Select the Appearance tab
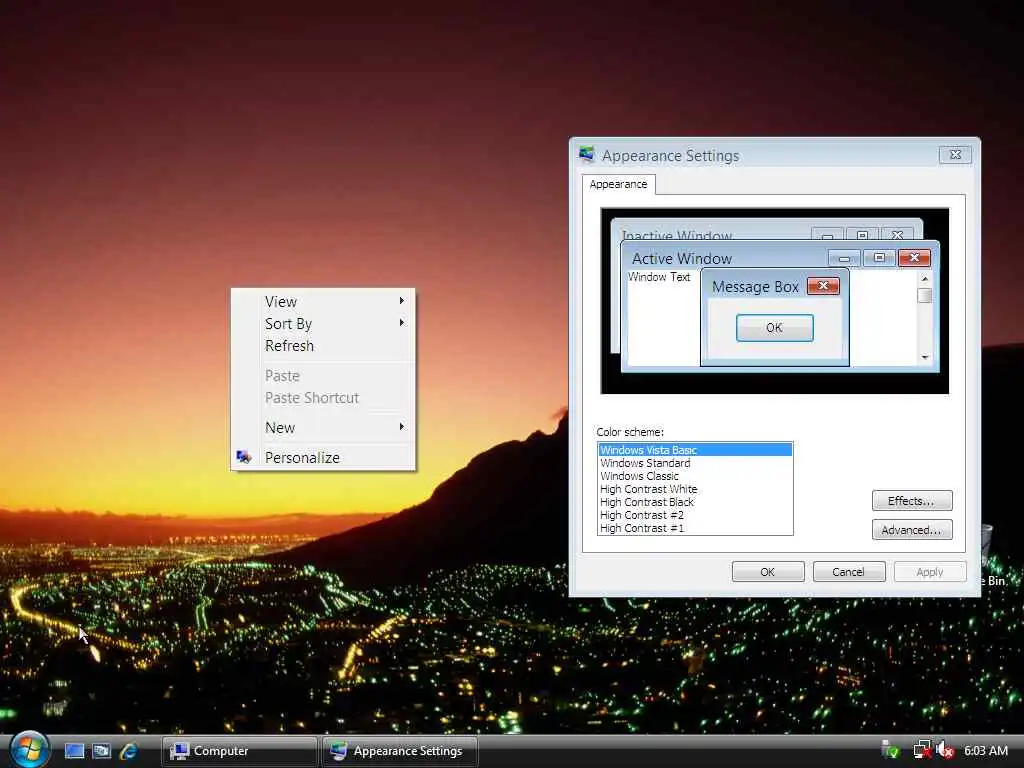 (x=618, y=184)
